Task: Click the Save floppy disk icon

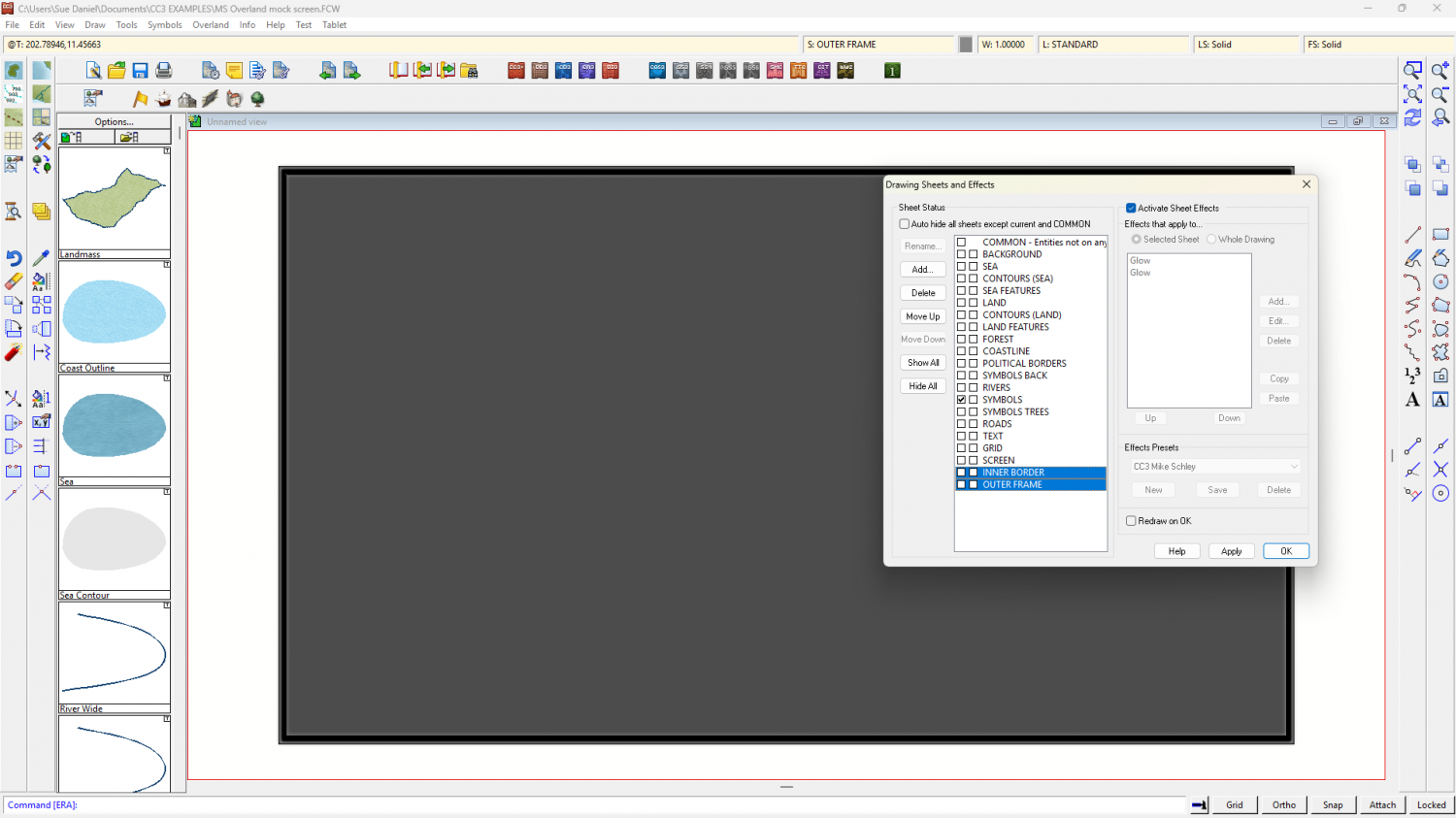Action: pyautogui.click(x=140, y=71)
